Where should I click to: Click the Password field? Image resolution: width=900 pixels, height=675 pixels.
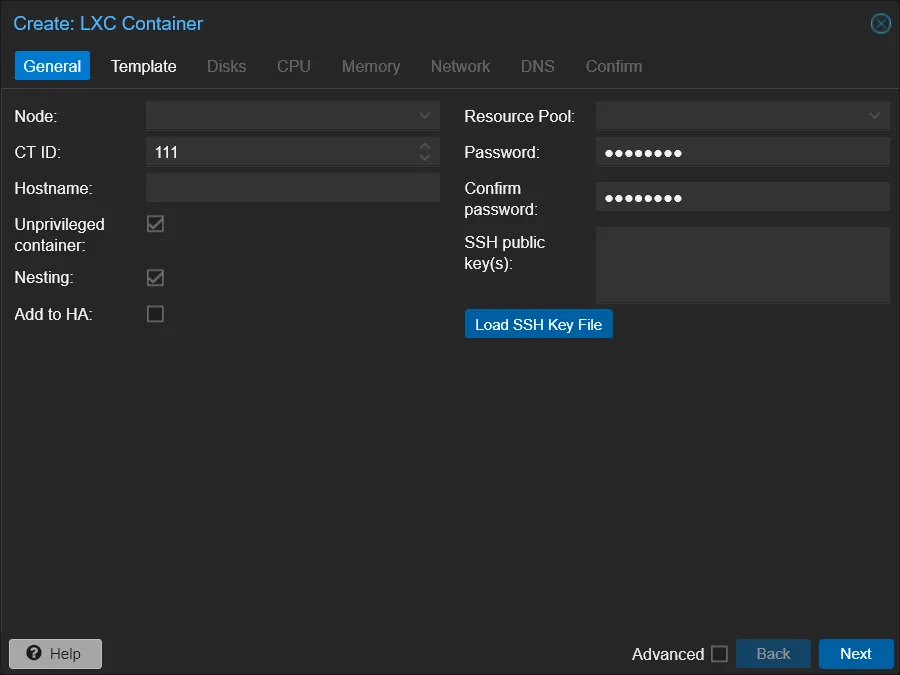[742, 152]
